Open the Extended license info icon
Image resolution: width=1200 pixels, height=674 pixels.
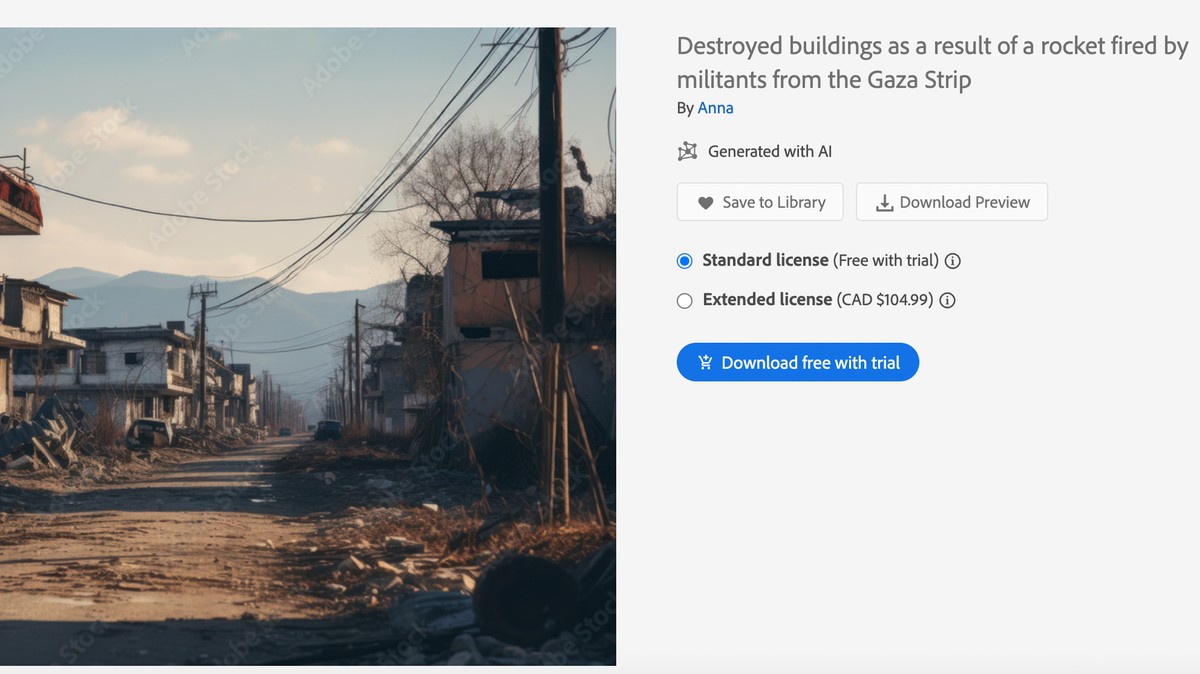(x=947, y=300)
